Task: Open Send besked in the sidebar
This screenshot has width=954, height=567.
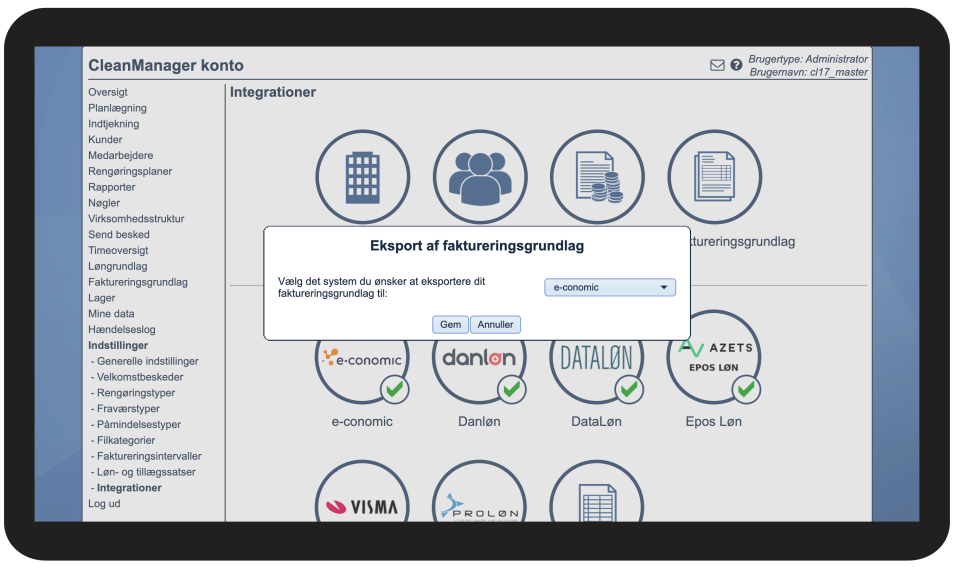Action: (x=119, y=234)
